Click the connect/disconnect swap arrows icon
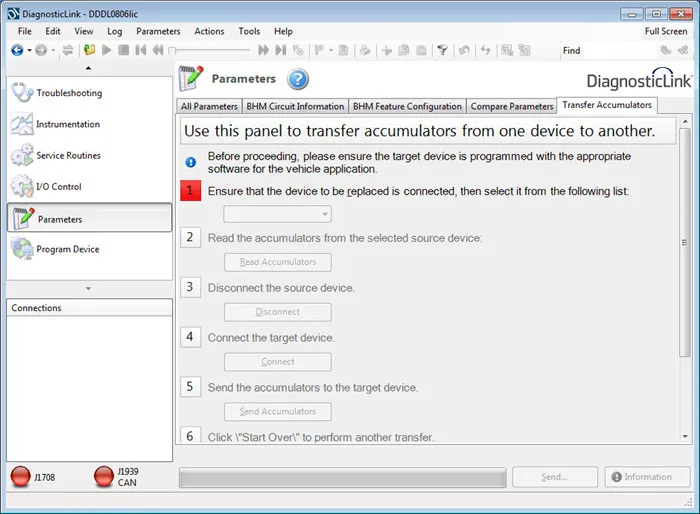Viewport: 700px width, 514px height. [x=67, y=50]
